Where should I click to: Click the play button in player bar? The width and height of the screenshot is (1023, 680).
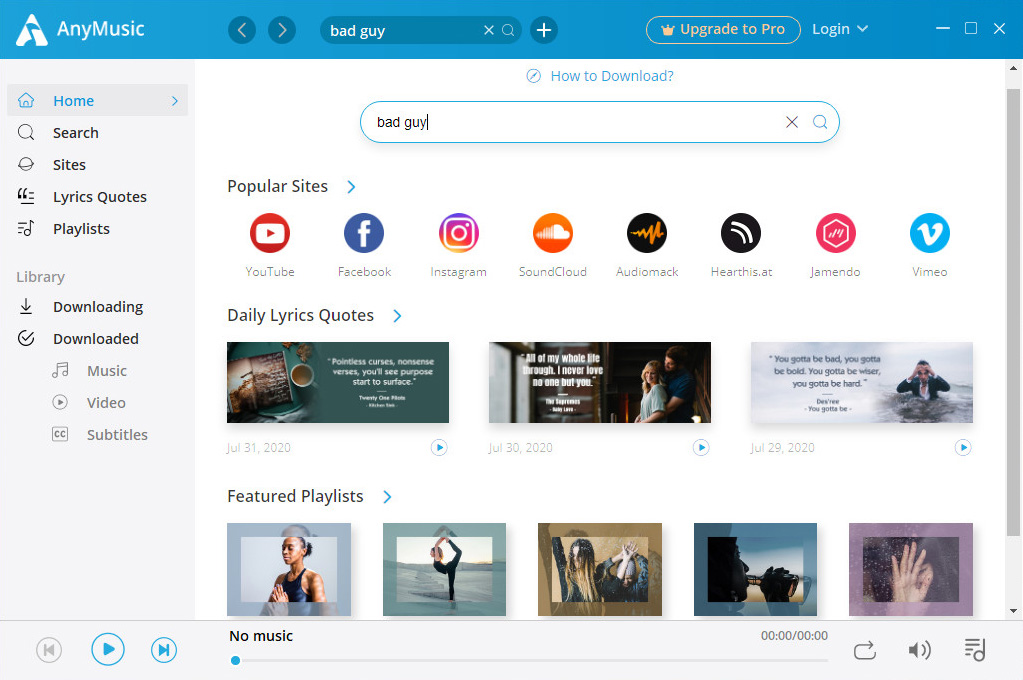[108, 649]
